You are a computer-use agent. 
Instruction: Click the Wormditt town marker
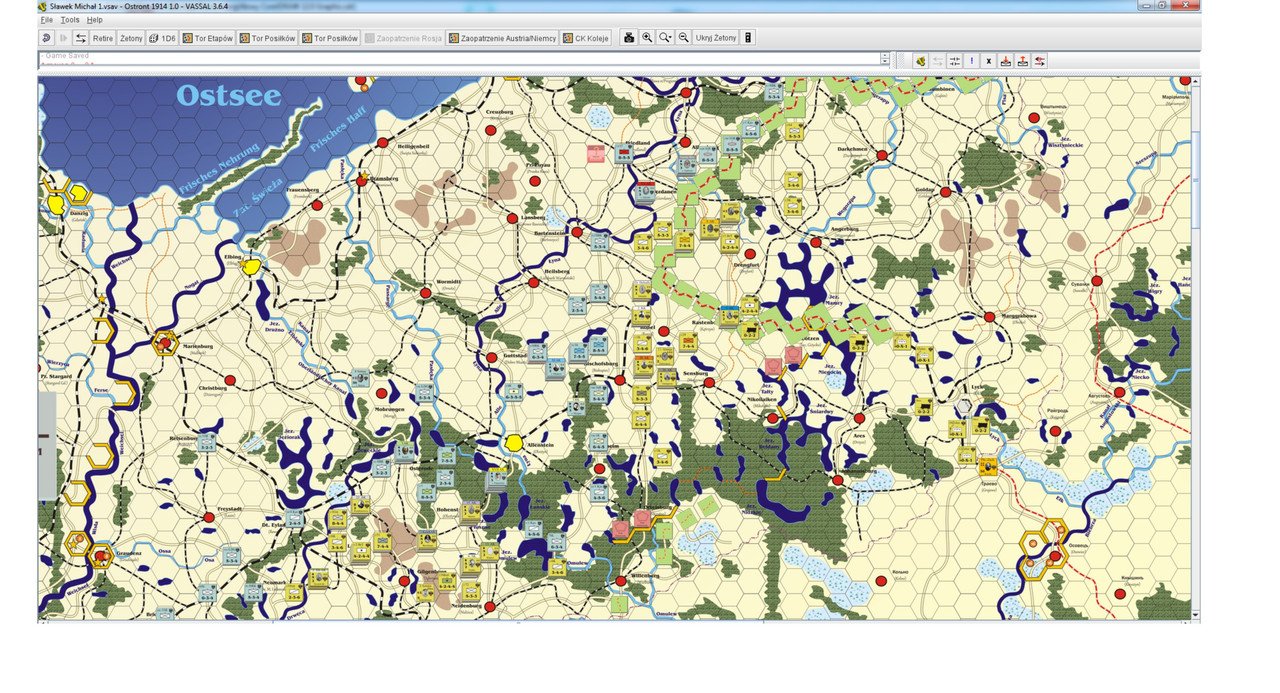click(x=425, y=293)
